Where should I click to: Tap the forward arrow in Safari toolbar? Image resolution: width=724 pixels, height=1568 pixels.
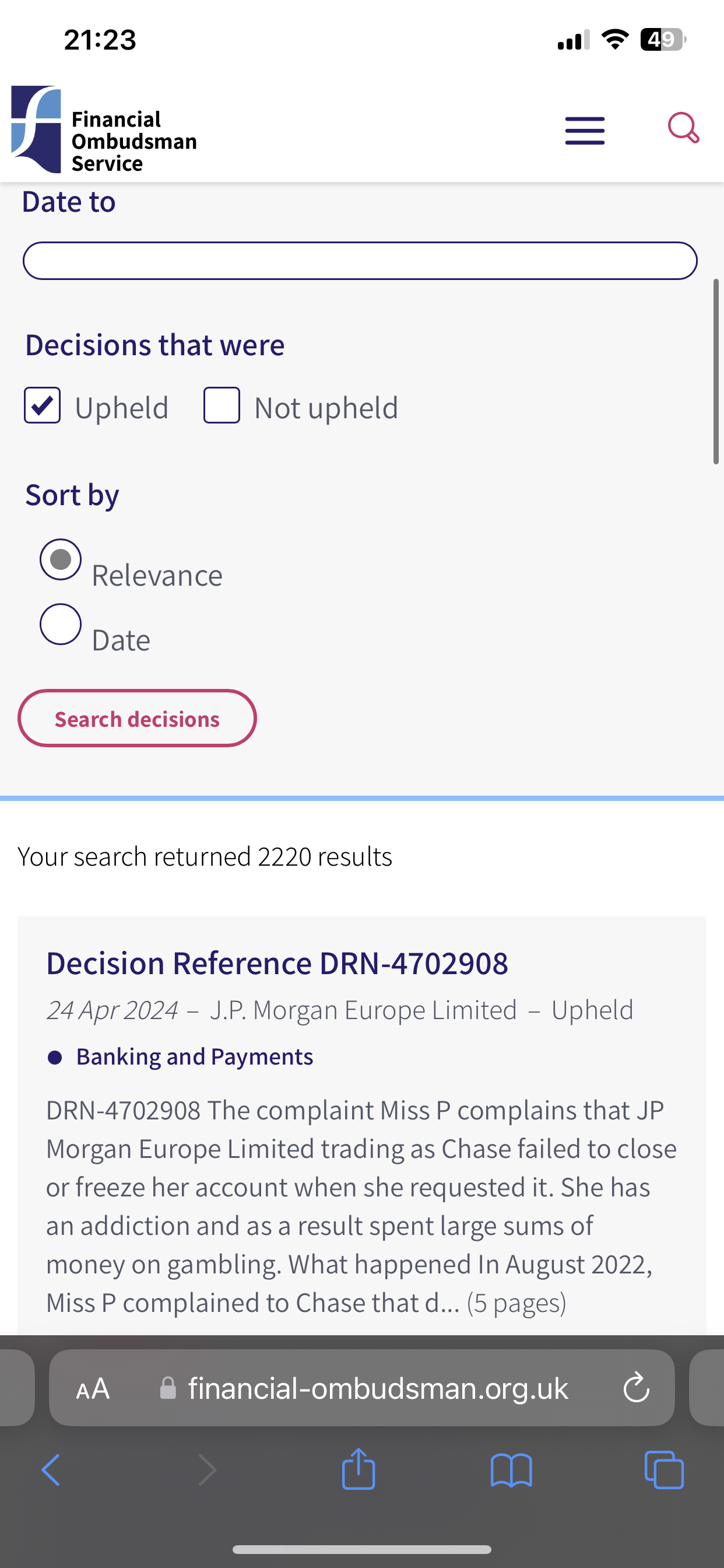(207, 1470)
